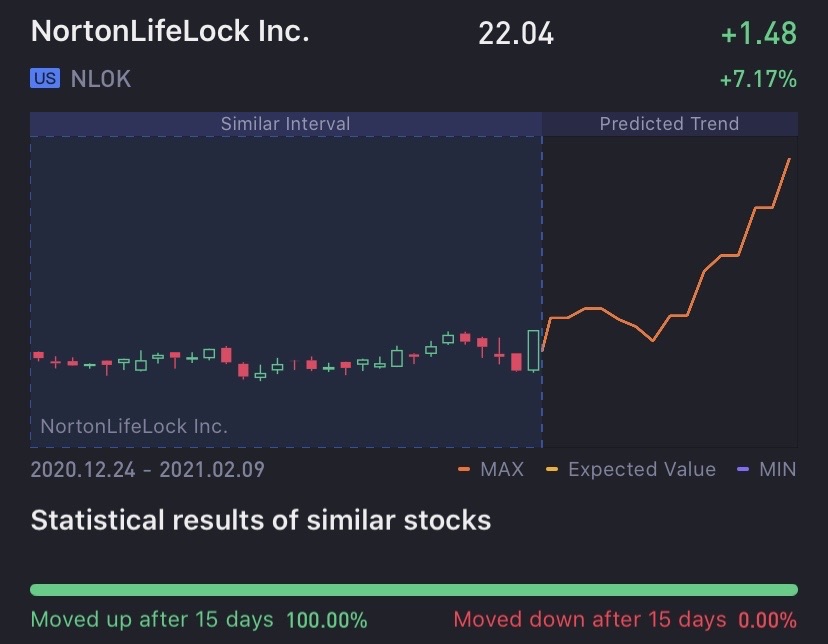
Task: Click the yellow Expected Value legend marker
Action: [x=552, y=469]
